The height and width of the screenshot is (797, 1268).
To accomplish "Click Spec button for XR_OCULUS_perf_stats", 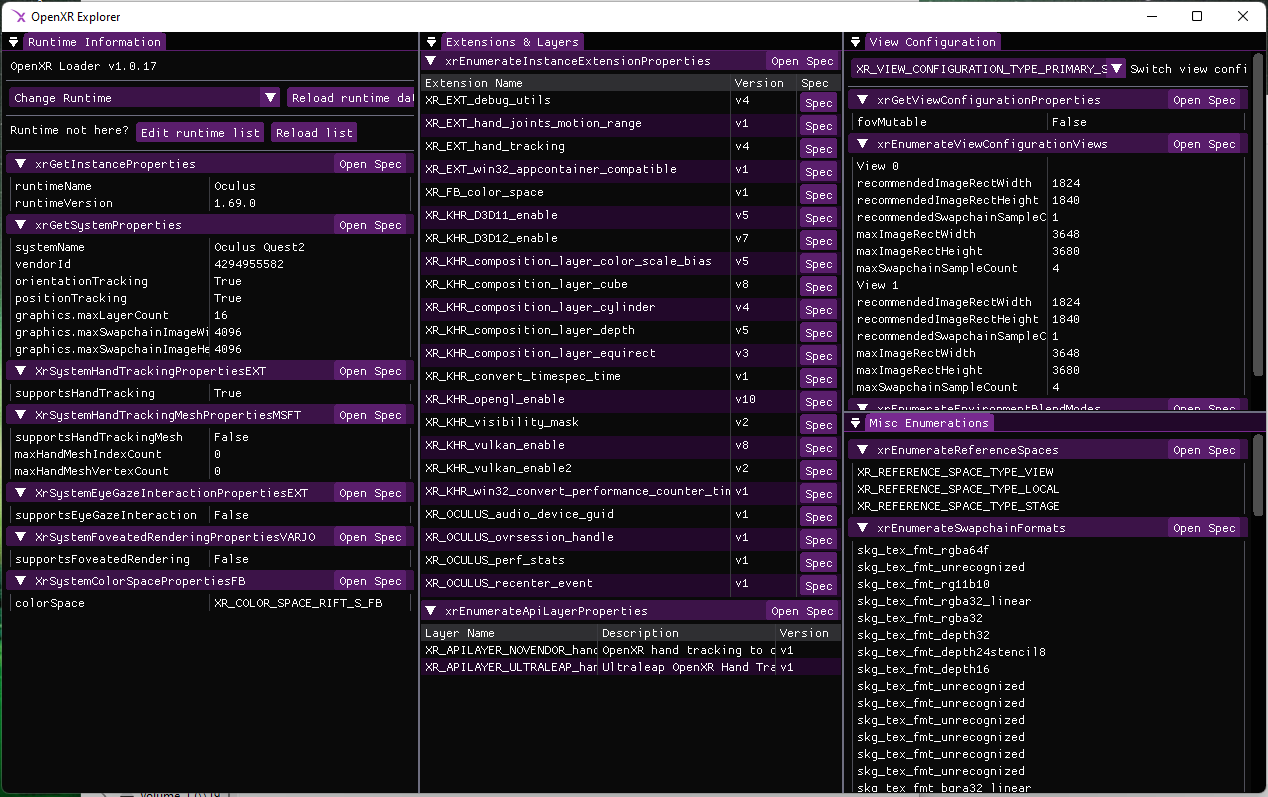I will pyautogui.click(x=818, y=563).
